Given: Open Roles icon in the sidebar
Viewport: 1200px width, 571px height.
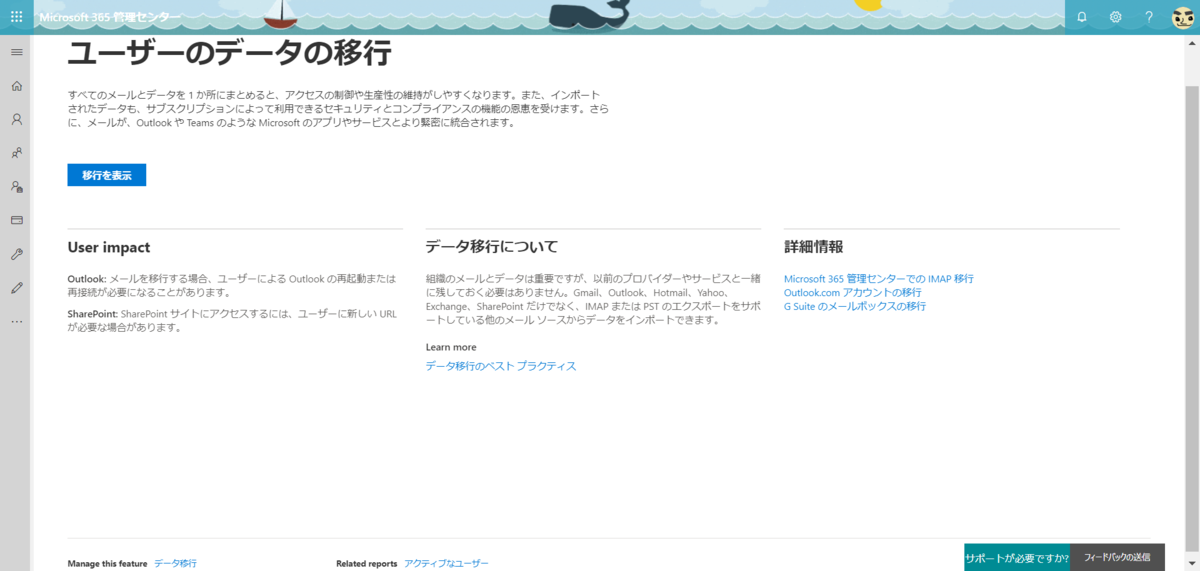Looking at the screenshot, I should point(16,186).
